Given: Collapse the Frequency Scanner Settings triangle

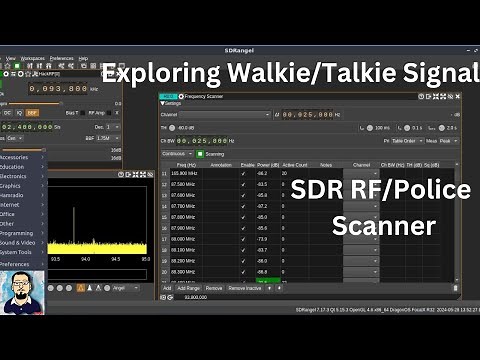Looking at the screenshot, I should [x=163, y=103].
